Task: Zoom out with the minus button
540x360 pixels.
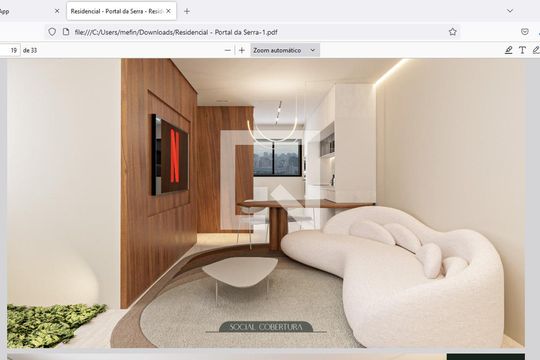Action: [x=228, y=50]
